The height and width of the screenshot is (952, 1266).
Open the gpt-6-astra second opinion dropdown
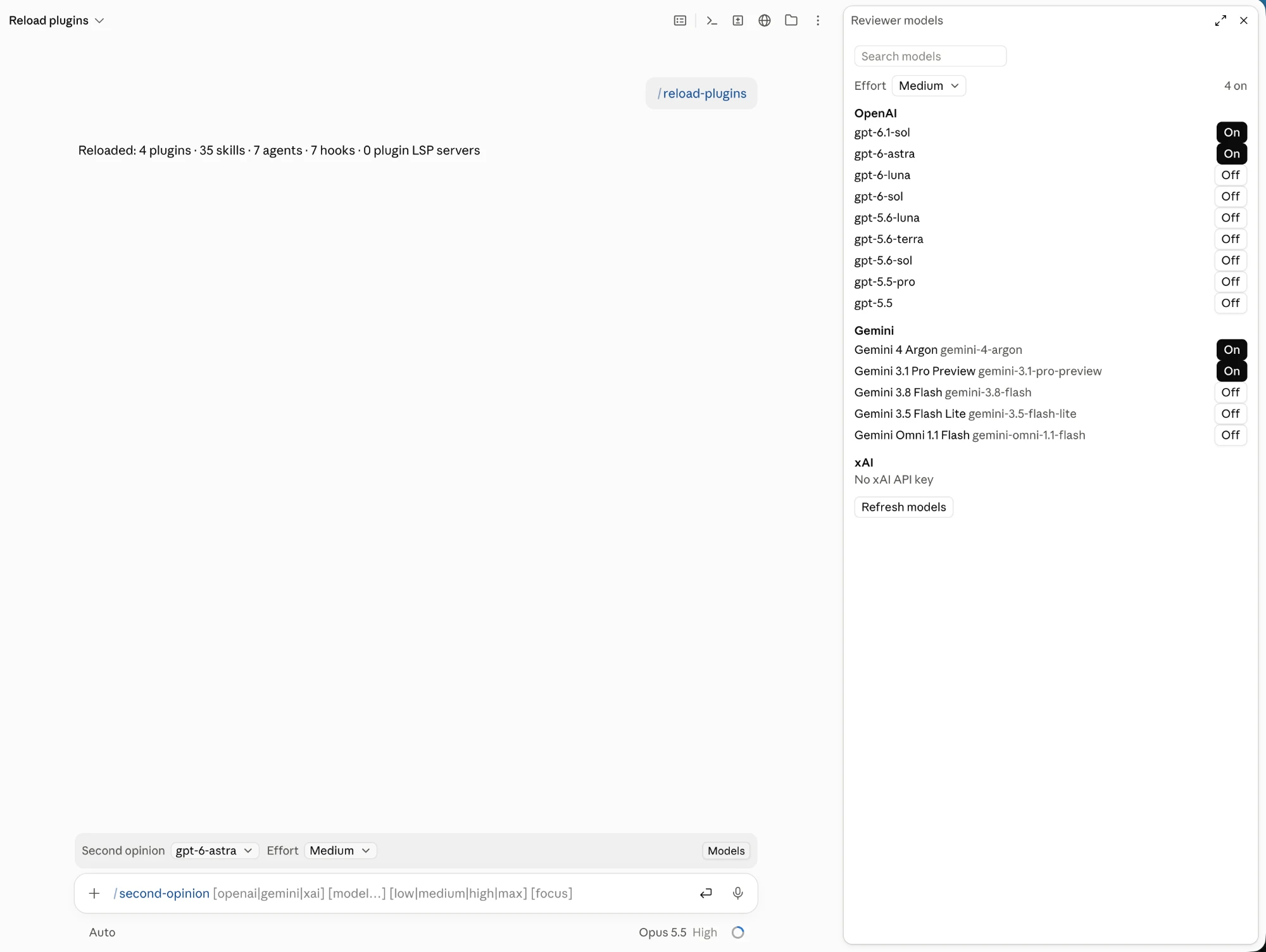(x=214, y=851)
